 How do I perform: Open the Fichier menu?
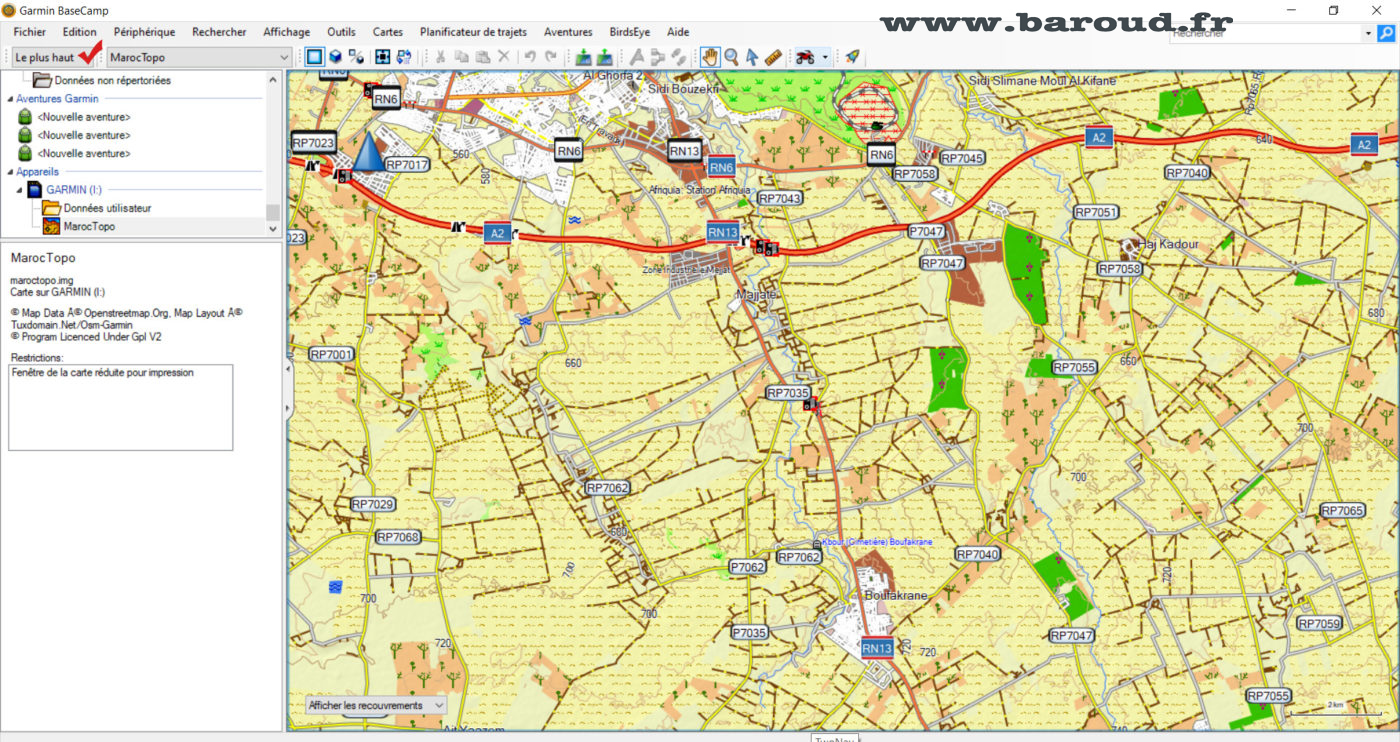click(x=30, y=32)
